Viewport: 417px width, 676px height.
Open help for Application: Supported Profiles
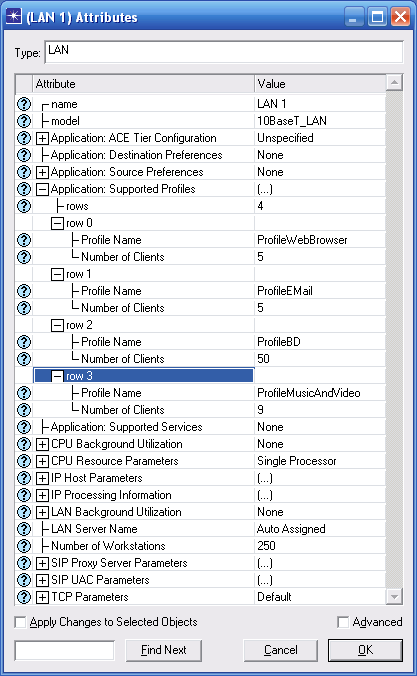[x=24, y=189]
